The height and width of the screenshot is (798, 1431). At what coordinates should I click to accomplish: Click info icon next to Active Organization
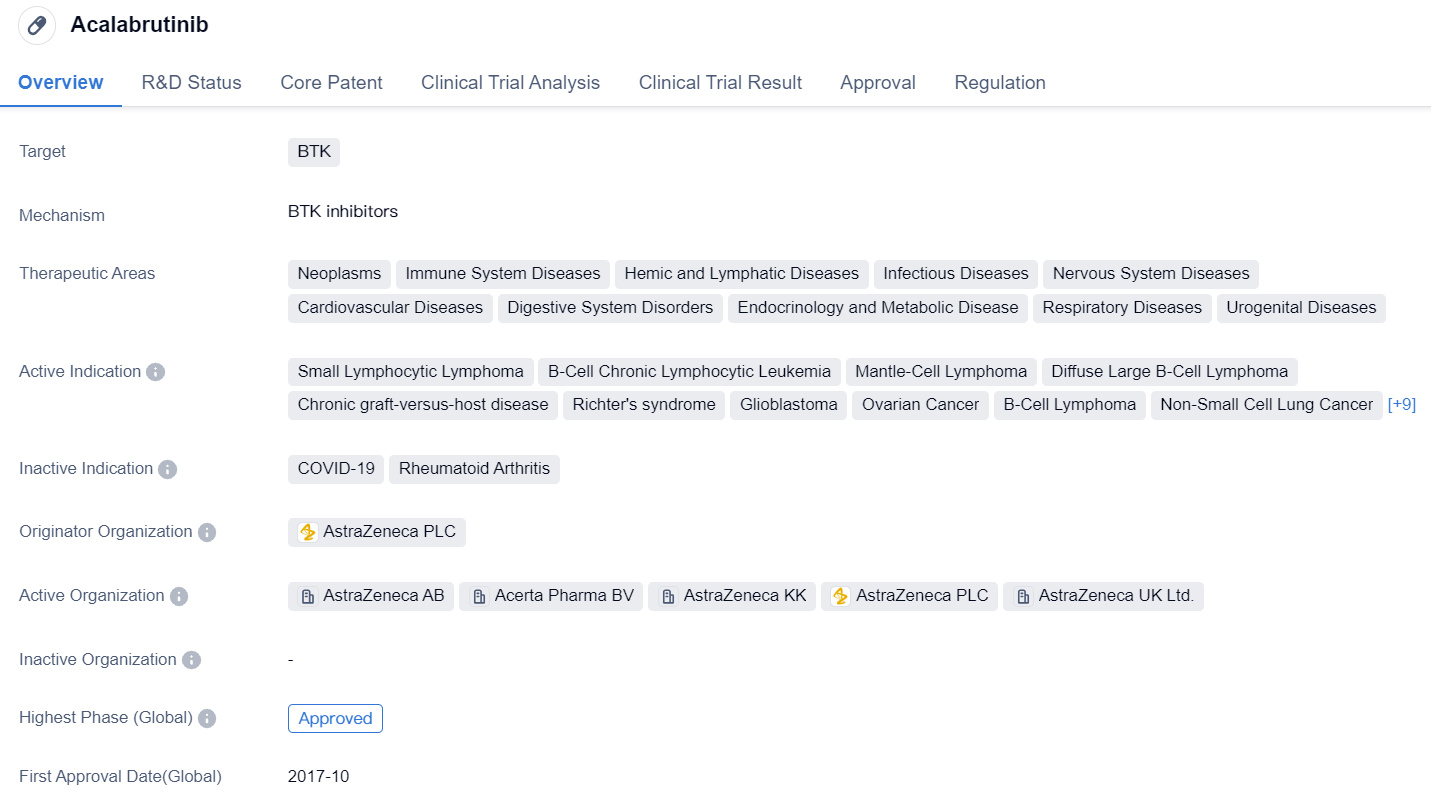point(179,596)
